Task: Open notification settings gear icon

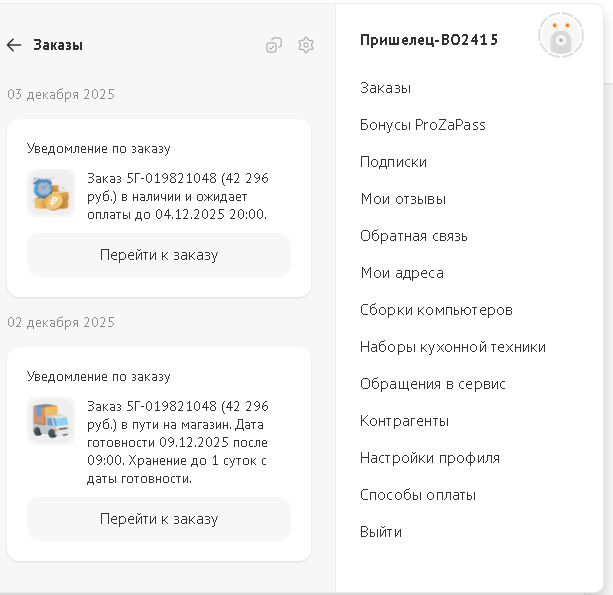Action: [x=306, y=45]
